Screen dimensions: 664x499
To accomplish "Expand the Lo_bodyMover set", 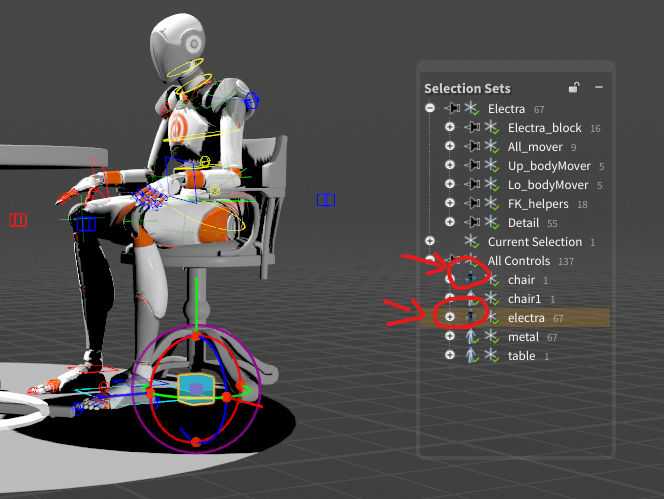I will pos(450,184).
